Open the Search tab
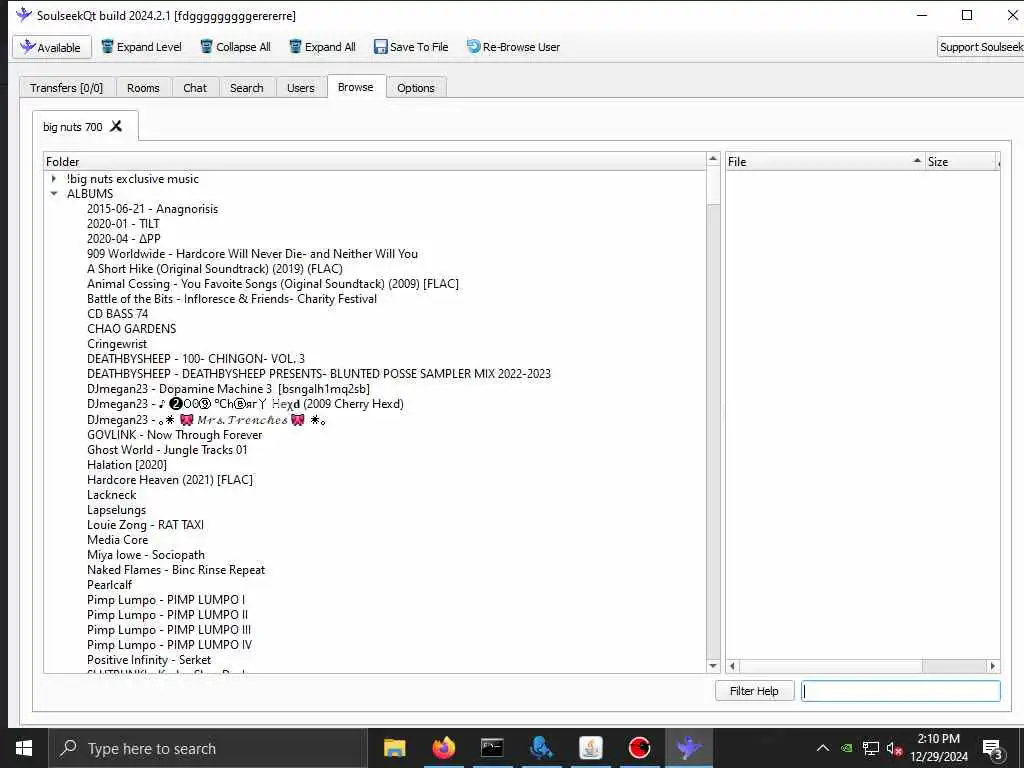Screen dimensions: 1024x768 (x=246, y=88)
